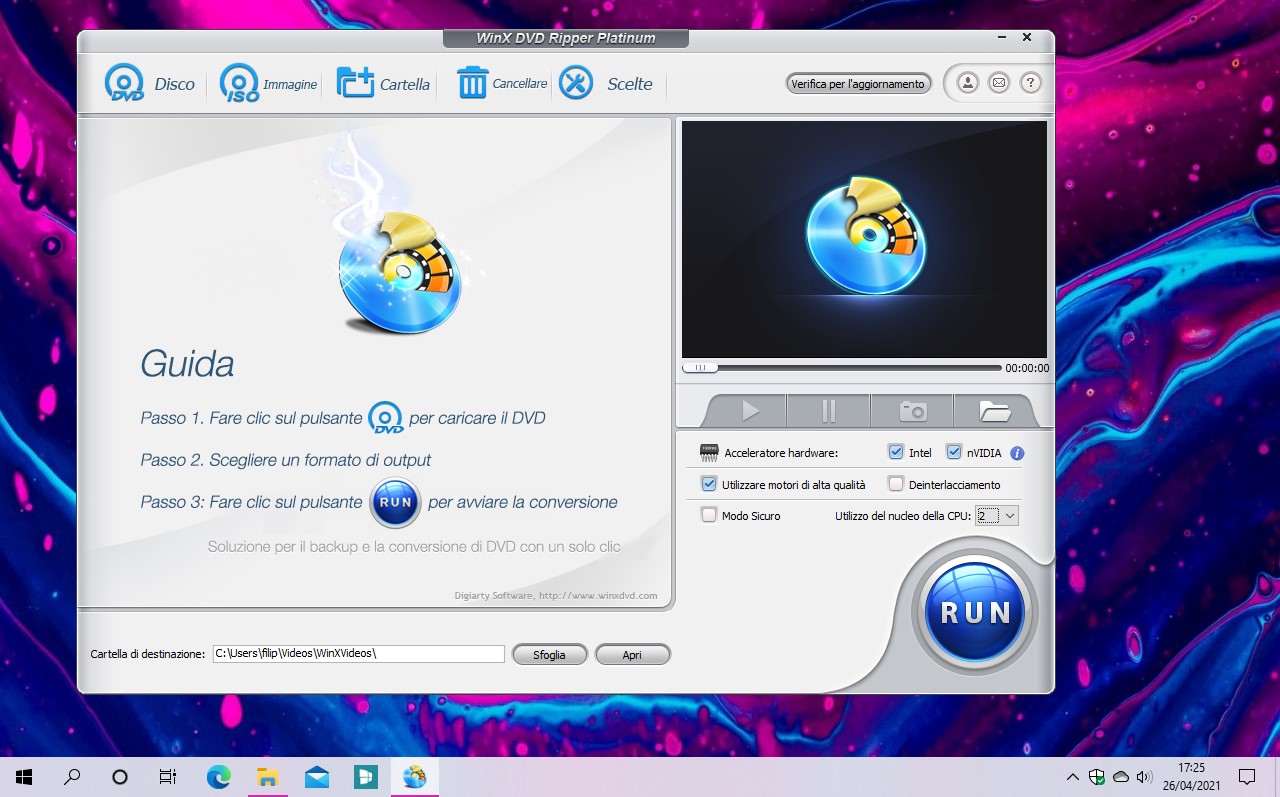Start playback in the preview player
The width and height of the screenshot is (1280, 797).
click(750, 411)
